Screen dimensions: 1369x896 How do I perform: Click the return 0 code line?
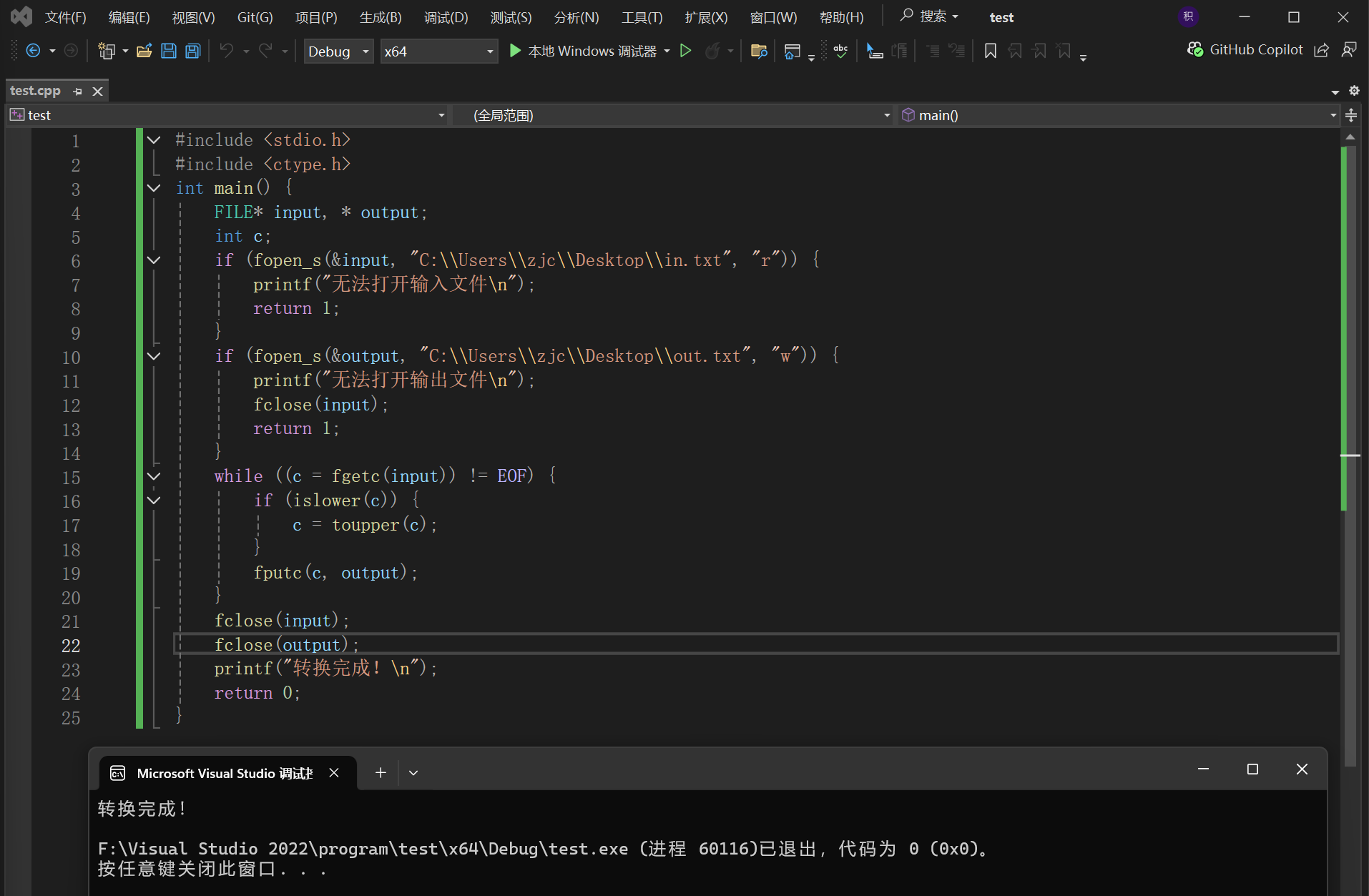click(x=257, y=693)
